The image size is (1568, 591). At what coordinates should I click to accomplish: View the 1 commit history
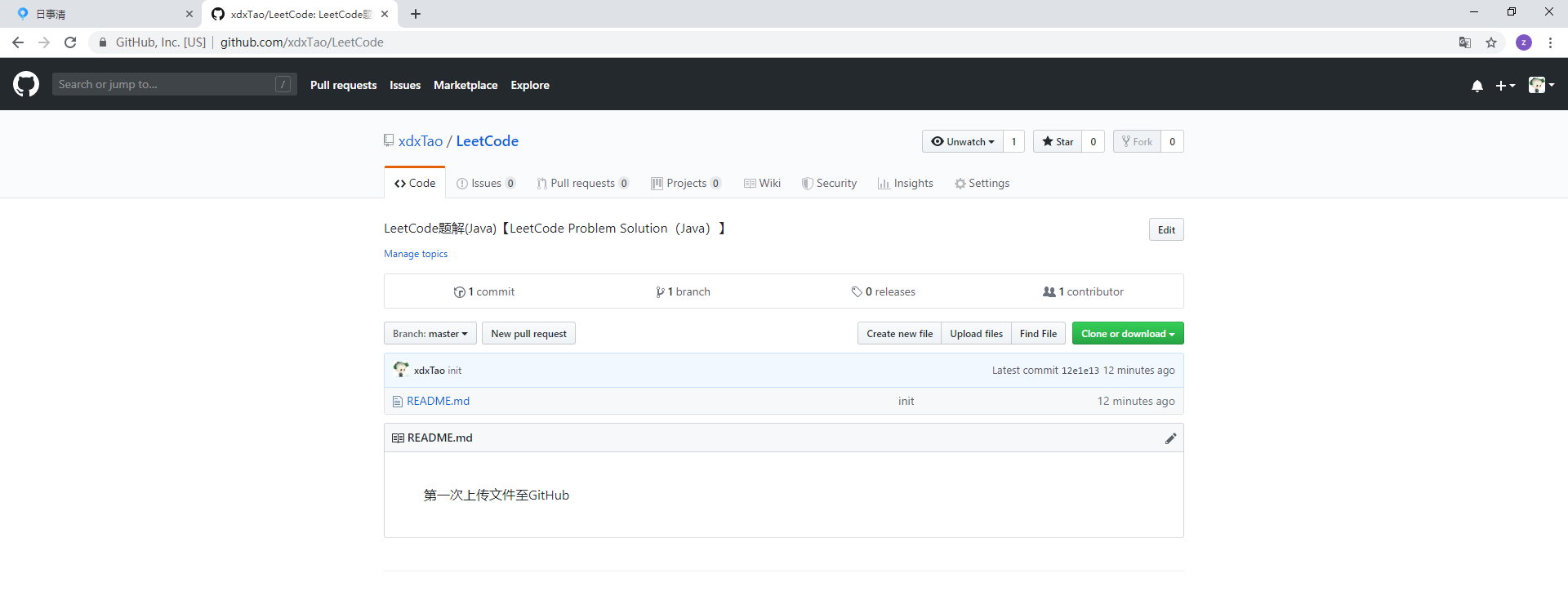pos(484,291)
